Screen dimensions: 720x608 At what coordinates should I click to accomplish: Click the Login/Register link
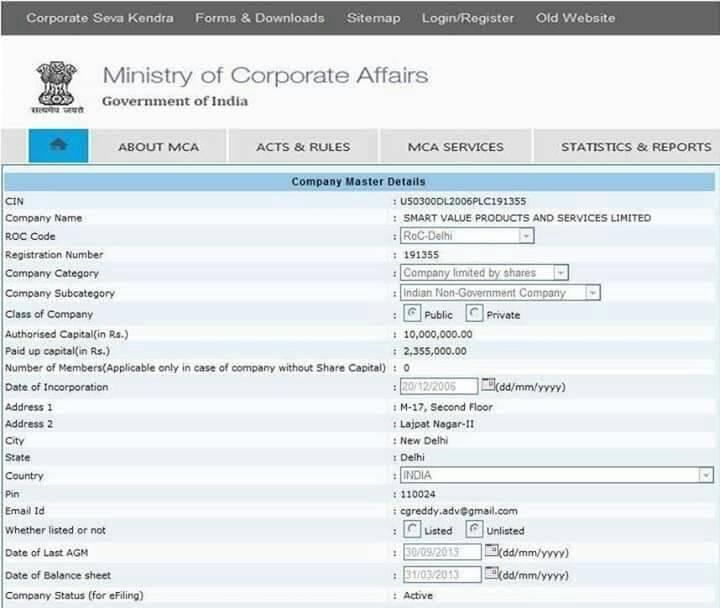(x=468, y=18)
